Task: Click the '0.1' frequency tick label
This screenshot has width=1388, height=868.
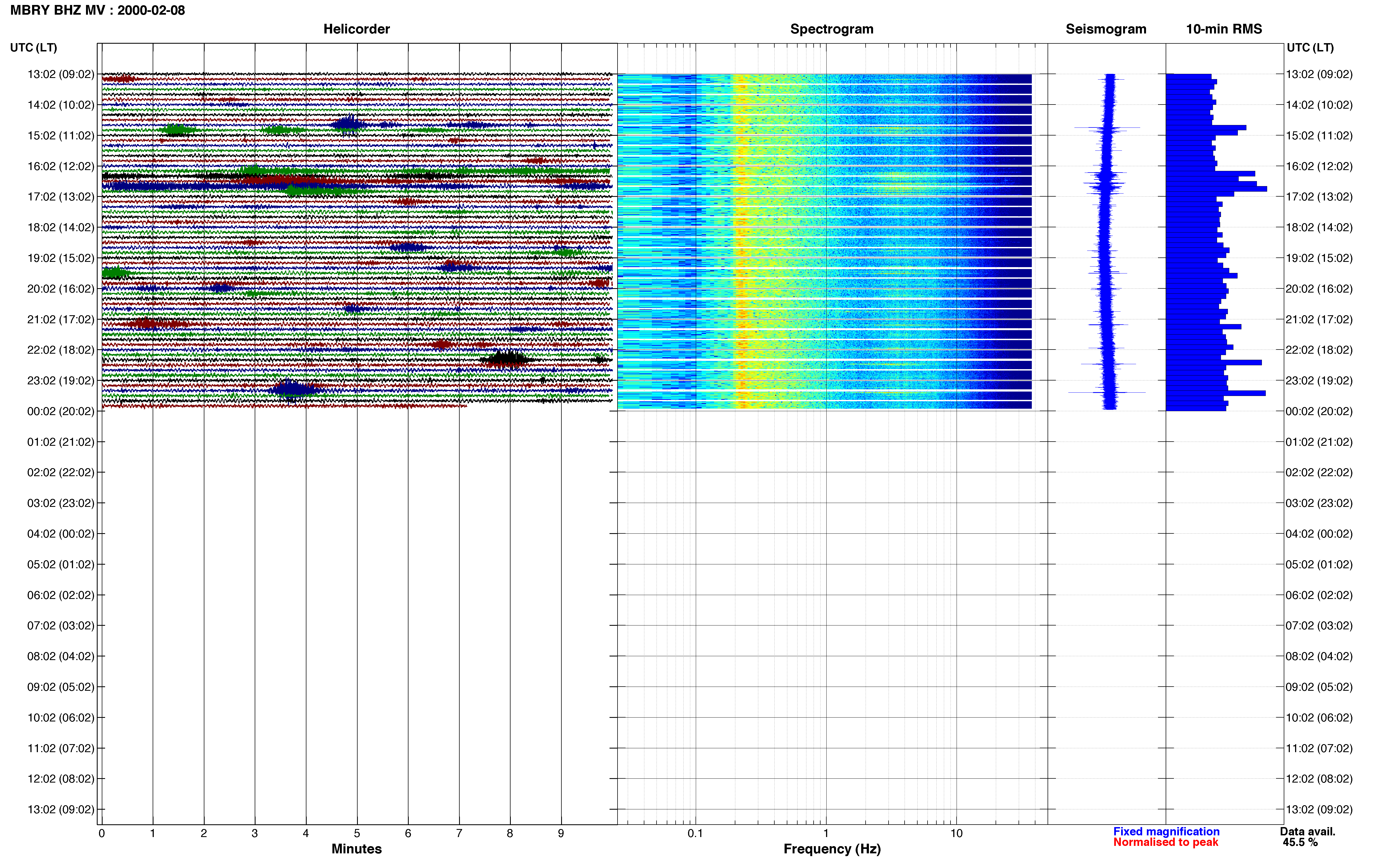Action: 695,833
